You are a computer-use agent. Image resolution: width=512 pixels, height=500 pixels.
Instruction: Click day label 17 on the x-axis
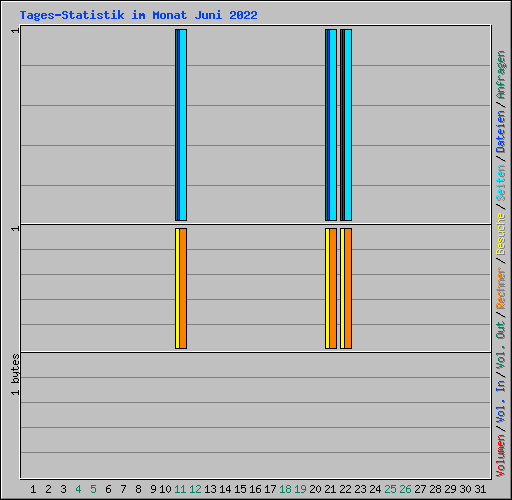(270, 489)
